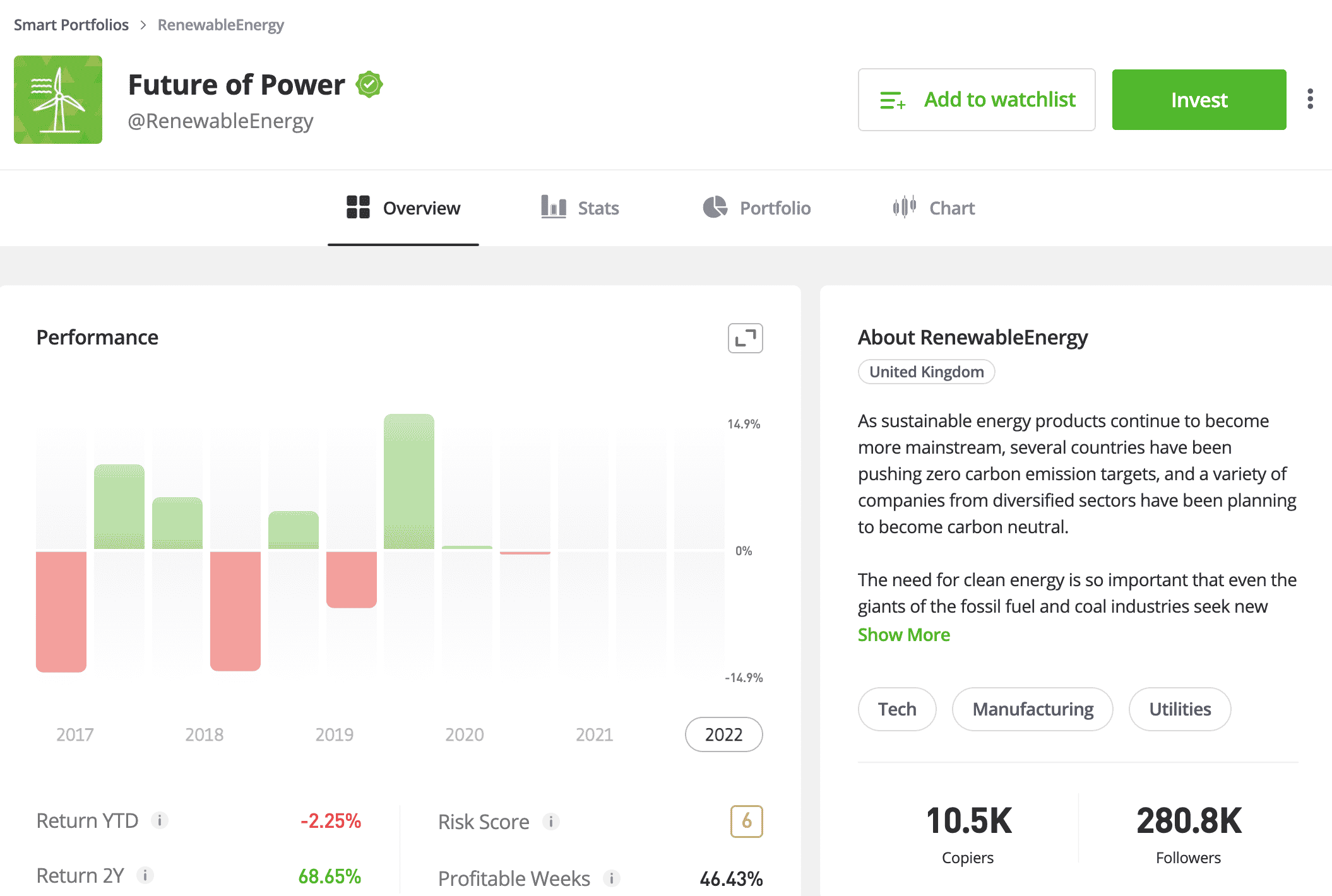This screenshot has height=896, width=1332.
Task: Open the Chart tab
Action: [934, 208]
